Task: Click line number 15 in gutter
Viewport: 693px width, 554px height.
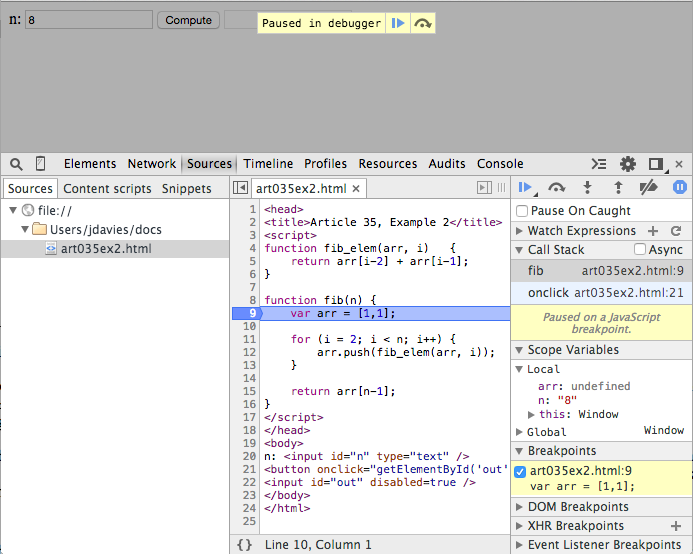Action: [x=249, y=391]
